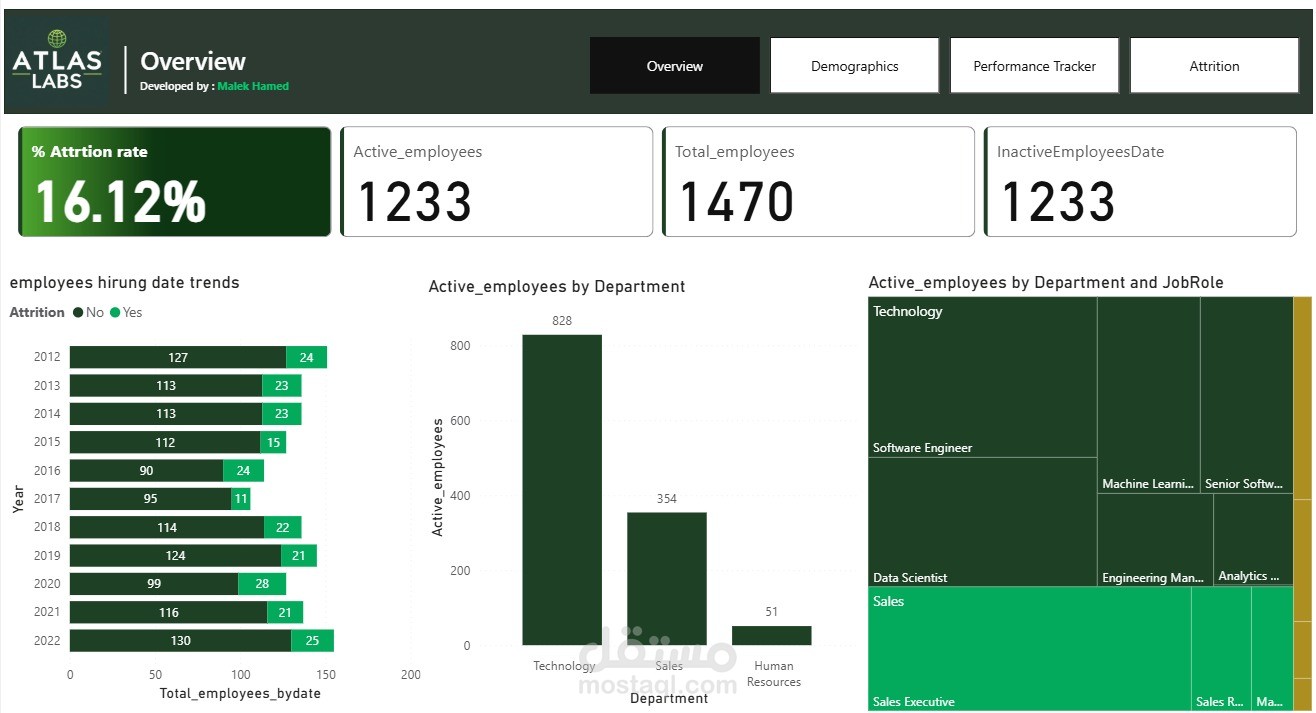This screenshot has width=1316, height=713.
Task: Select the Overview navigation button
Action: 674,65
